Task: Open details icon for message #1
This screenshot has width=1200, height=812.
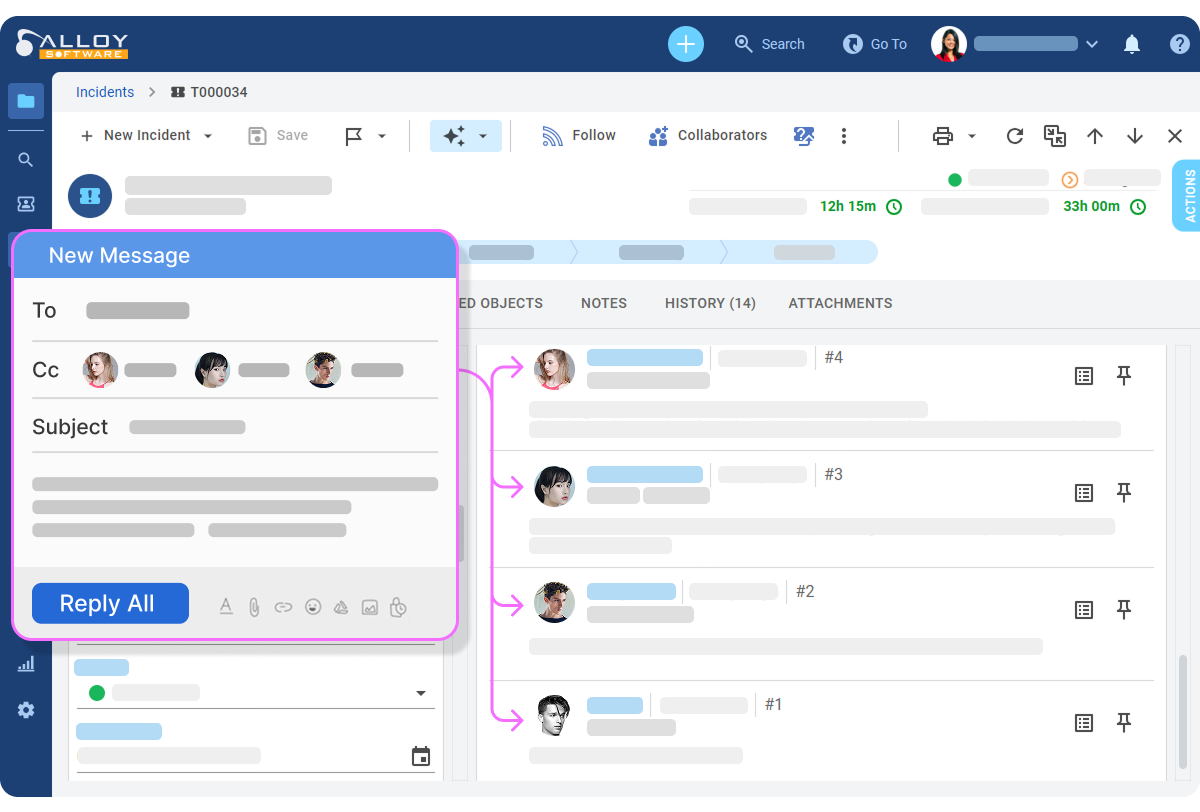Action: pos(1084,723)
